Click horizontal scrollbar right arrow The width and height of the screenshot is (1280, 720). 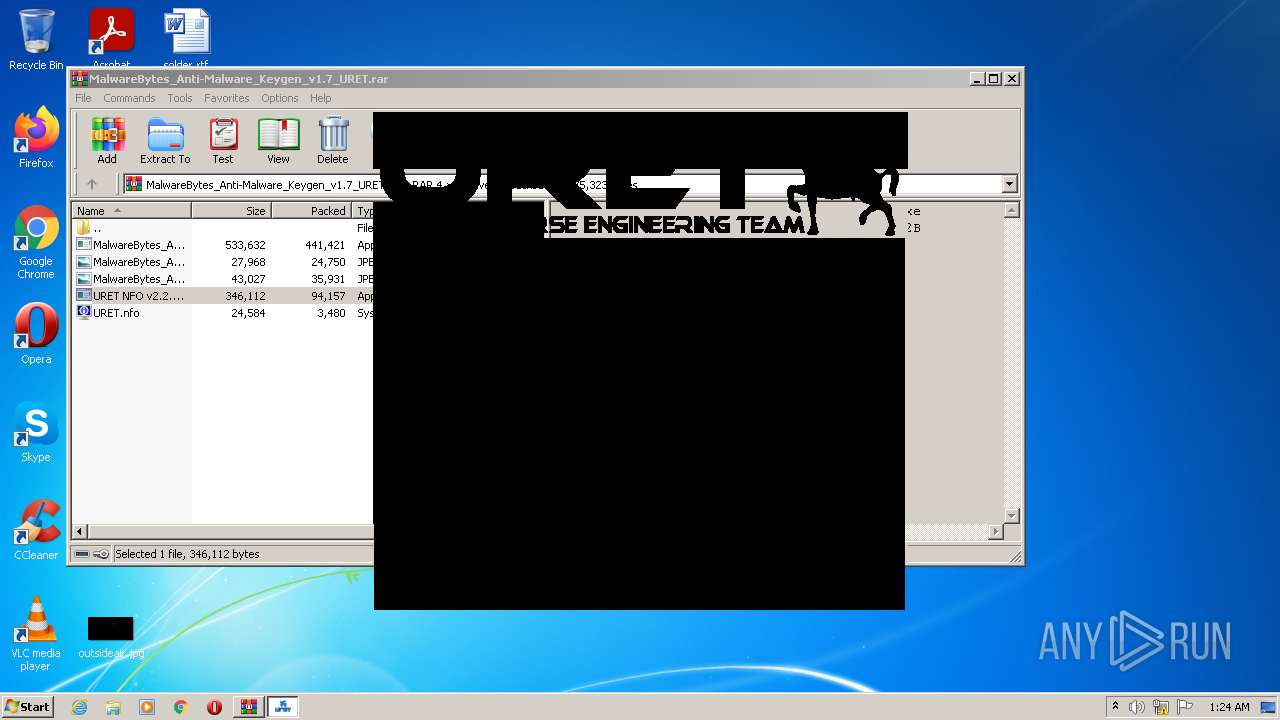pyautogui.click(x=995, y=532)
